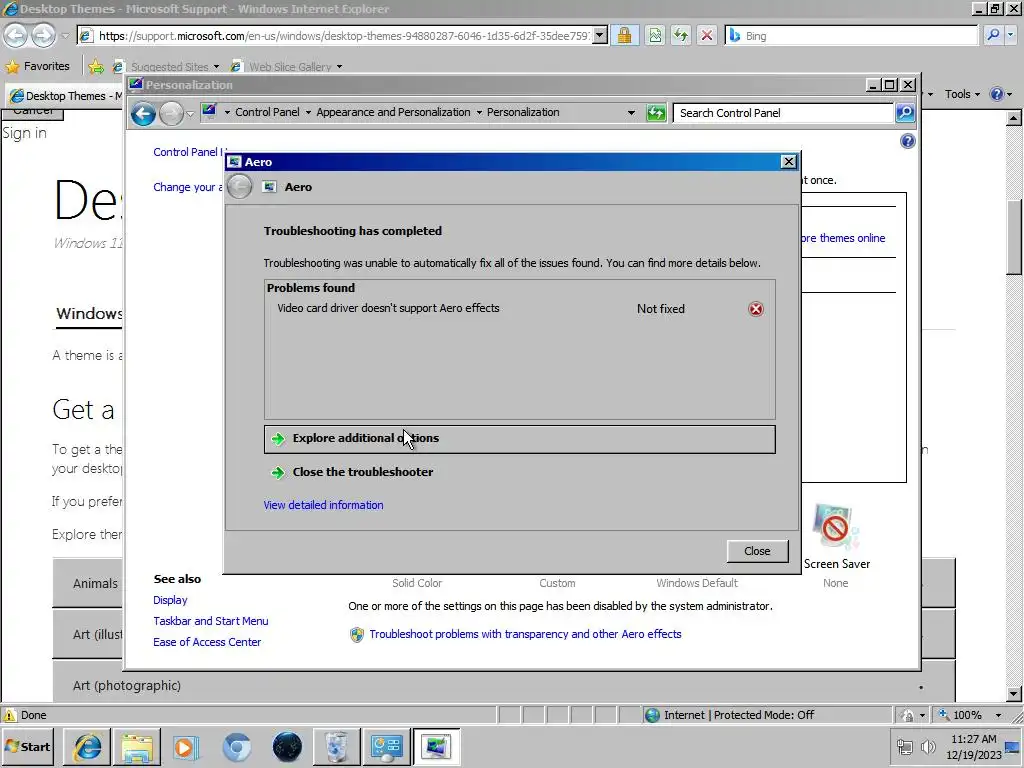
Task: Click Control Panel breadcrumb item
Action: [x=267, y=112]
